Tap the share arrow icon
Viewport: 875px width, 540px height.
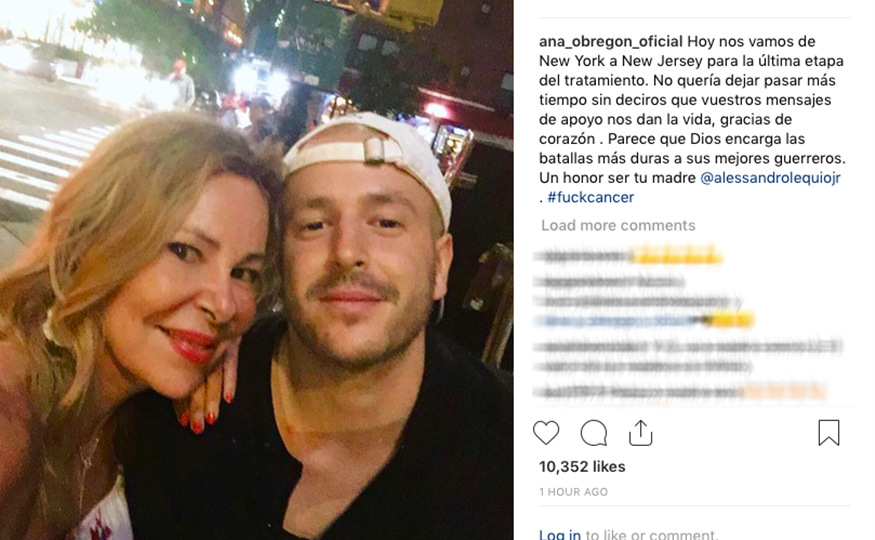click(640, 433)
